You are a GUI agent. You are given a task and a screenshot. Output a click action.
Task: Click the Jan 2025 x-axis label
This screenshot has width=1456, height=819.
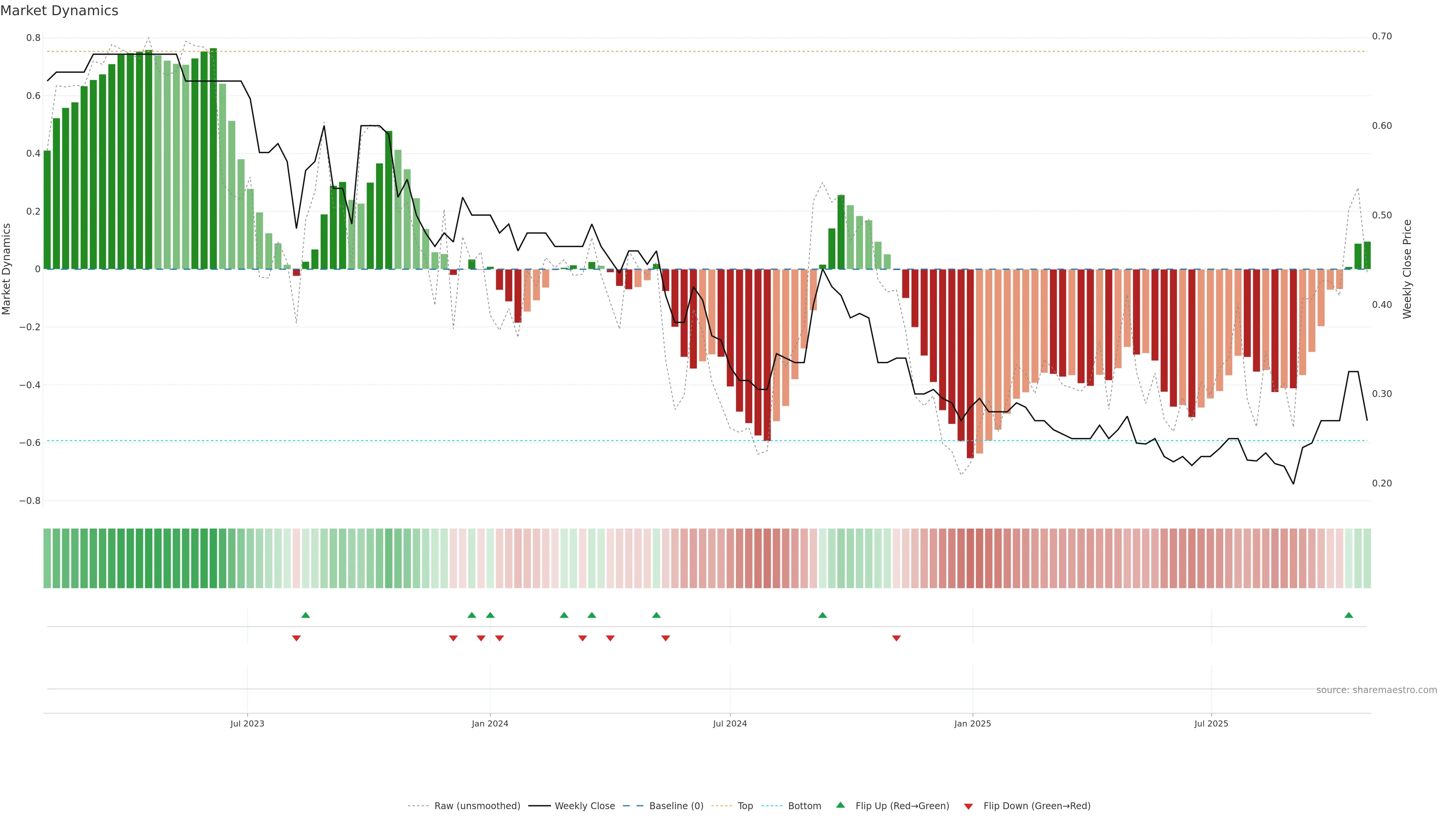pyautogui.click(x=972, y=723)
